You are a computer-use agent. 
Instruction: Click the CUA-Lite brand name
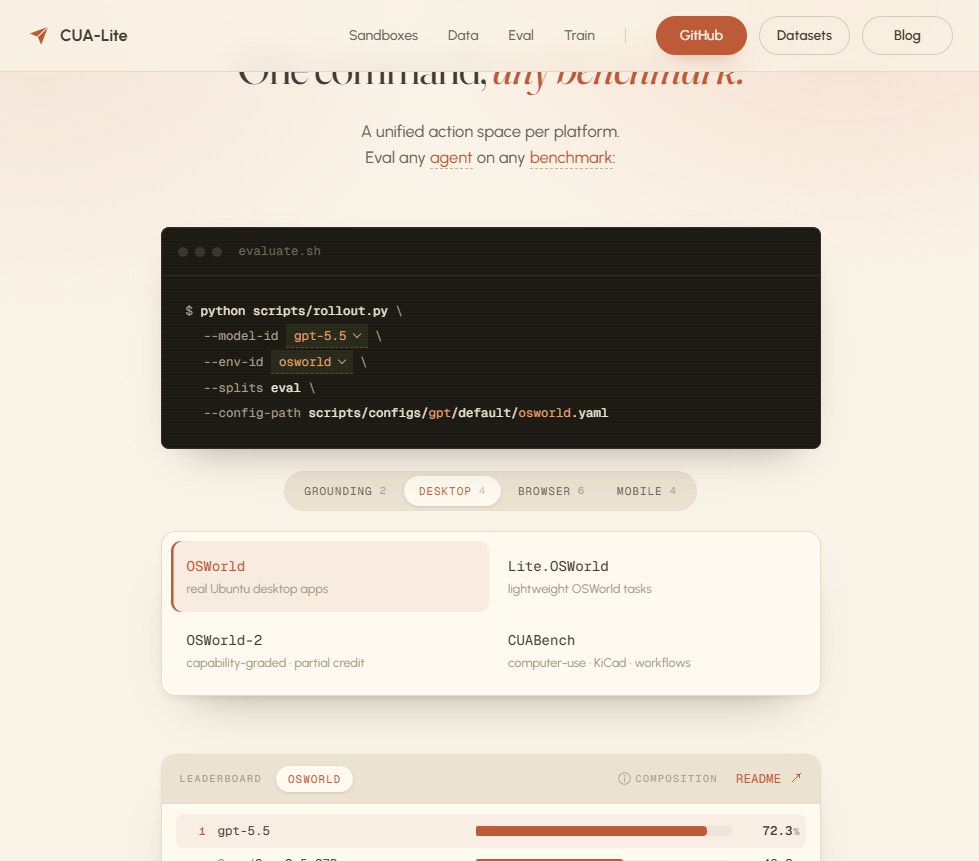tap(94, 36)
